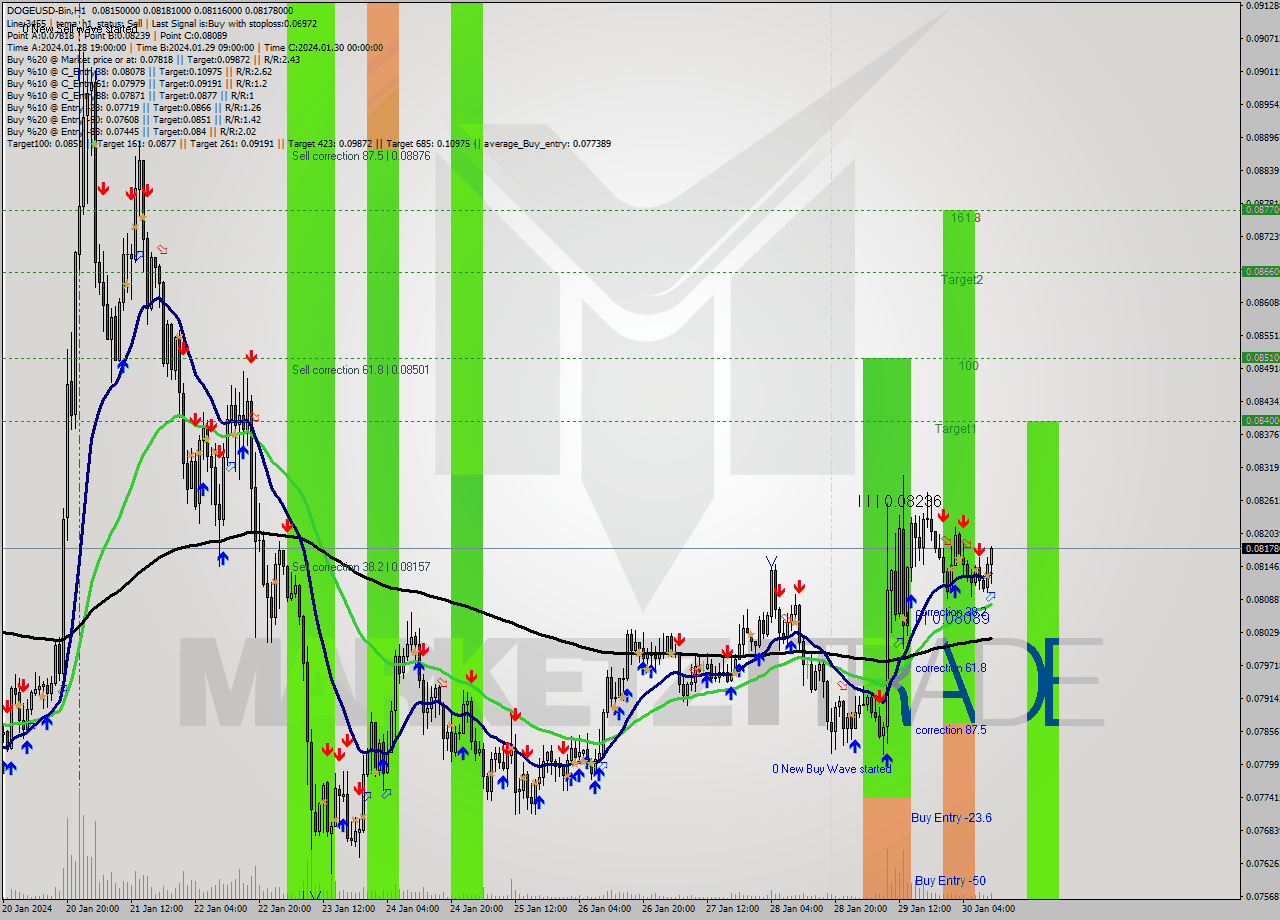Select the 0.08319 price axis value

click(x=1262, y=467)
